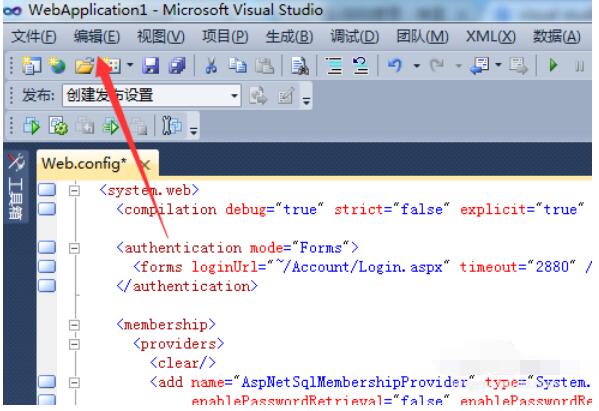599x411 pixels.
Task: Open the 数据(A) menu
Action: tap(557, 37)
